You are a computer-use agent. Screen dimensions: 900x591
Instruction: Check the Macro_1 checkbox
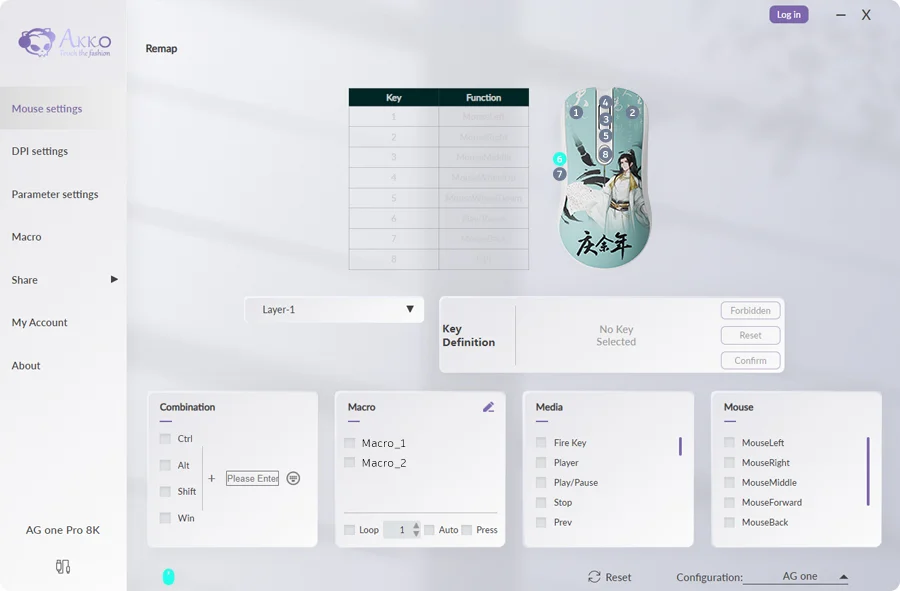[x=350, y=443]
